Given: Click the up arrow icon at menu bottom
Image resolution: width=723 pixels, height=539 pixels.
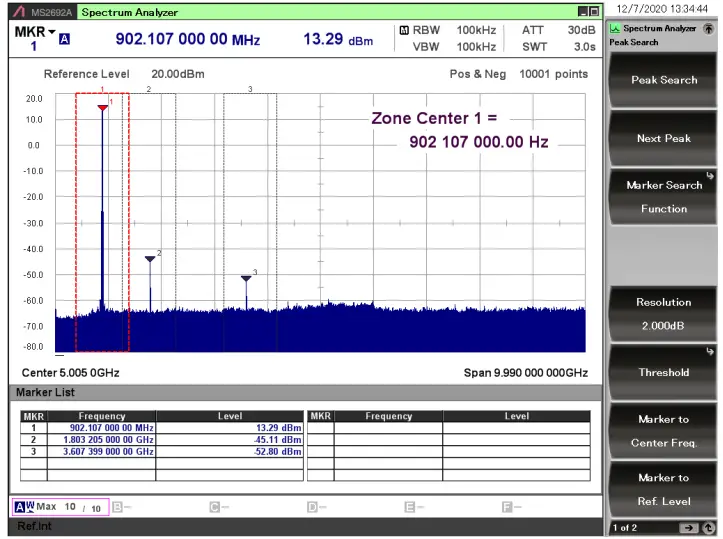Looking at the screenshot, I should pos(708,528).
